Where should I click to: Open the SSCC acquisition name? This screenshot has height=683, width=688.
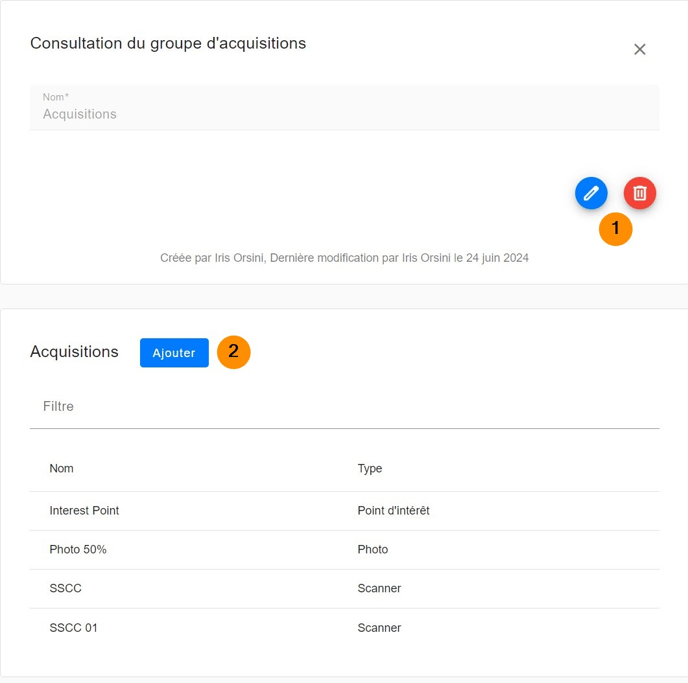[x=66, y=588]
